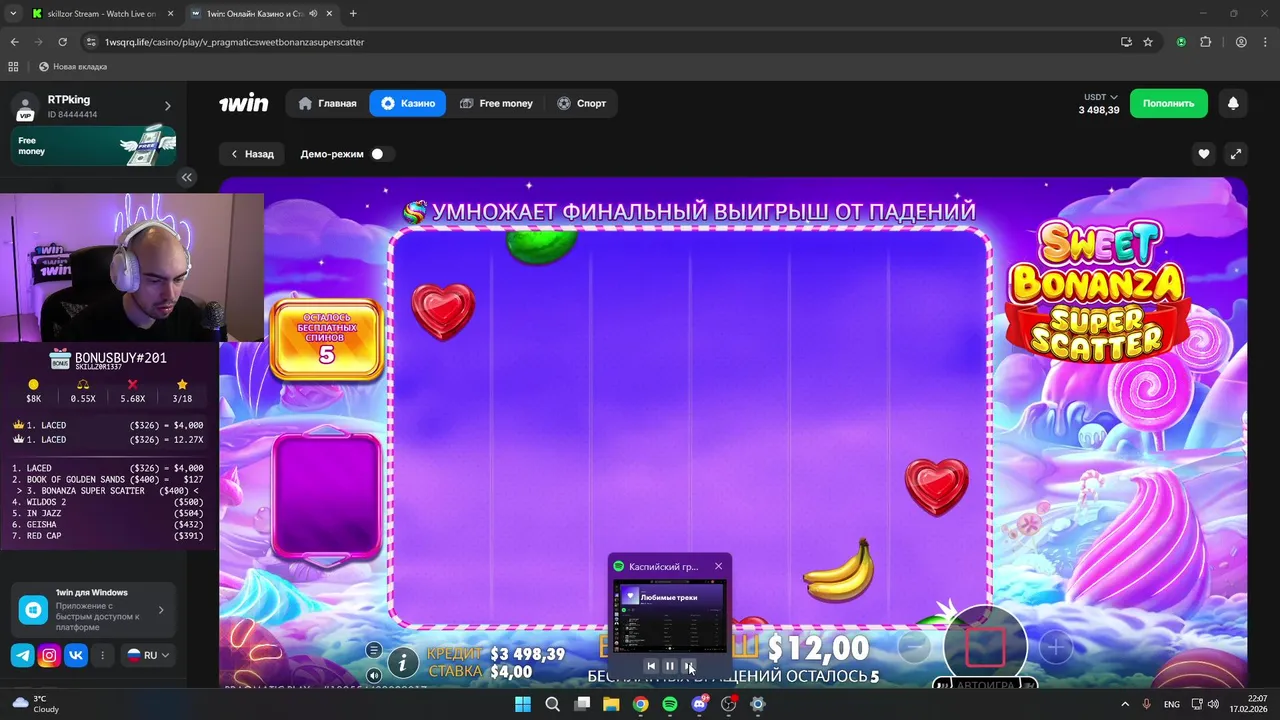The width and height of the screenshot is (1280, 720).
Task: Open browser extensions puzzle icon
Action: [1205, 42]
